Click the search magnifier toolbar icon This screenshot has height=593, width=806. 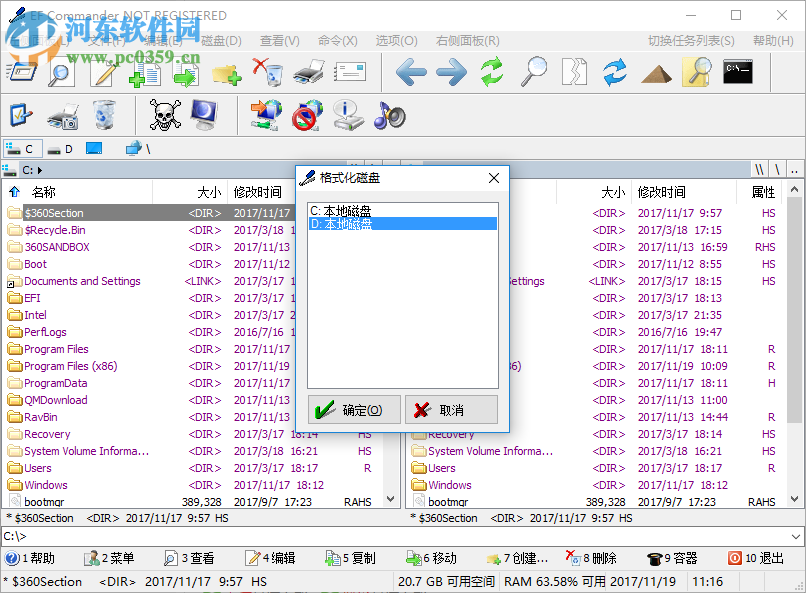click(x=533, y=72)
